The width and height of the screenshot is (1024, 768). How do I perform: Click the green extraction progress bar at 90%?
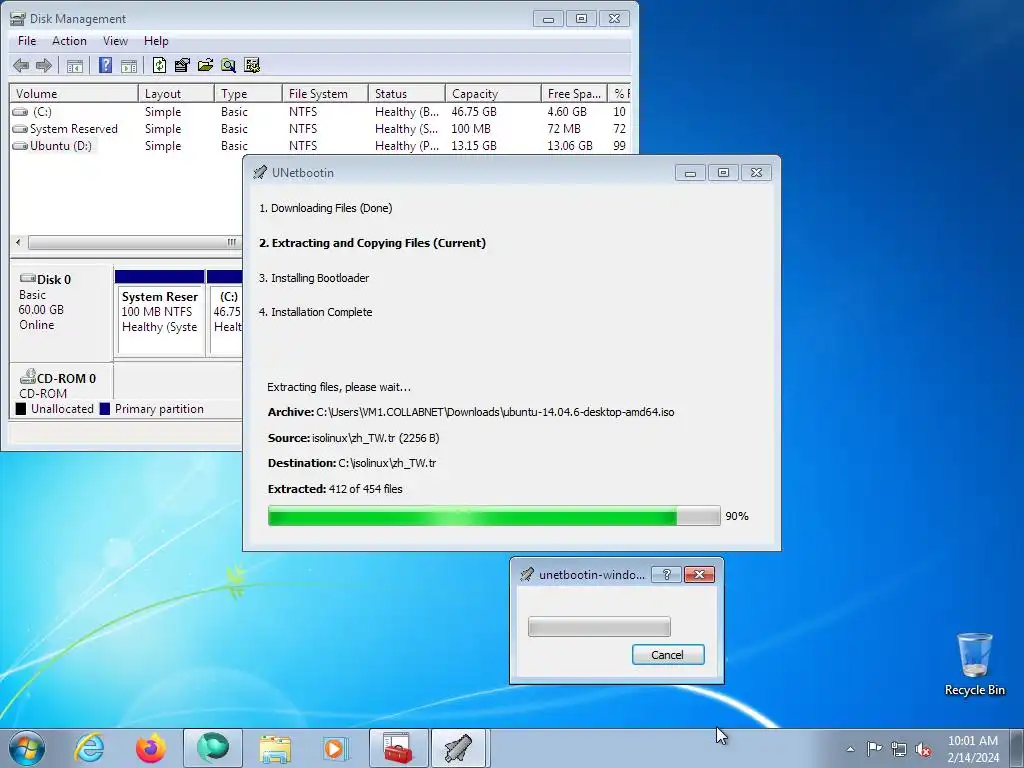tap(494, 516)
